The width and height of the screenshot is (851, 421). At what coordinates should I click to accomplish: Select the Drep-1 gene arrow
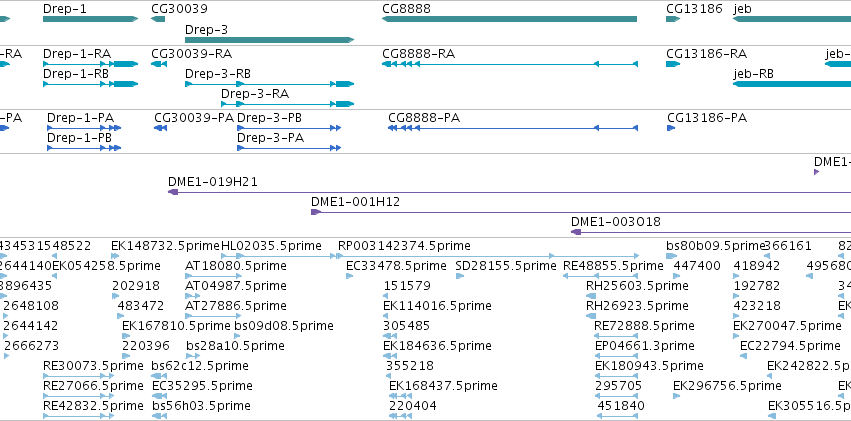91,19
